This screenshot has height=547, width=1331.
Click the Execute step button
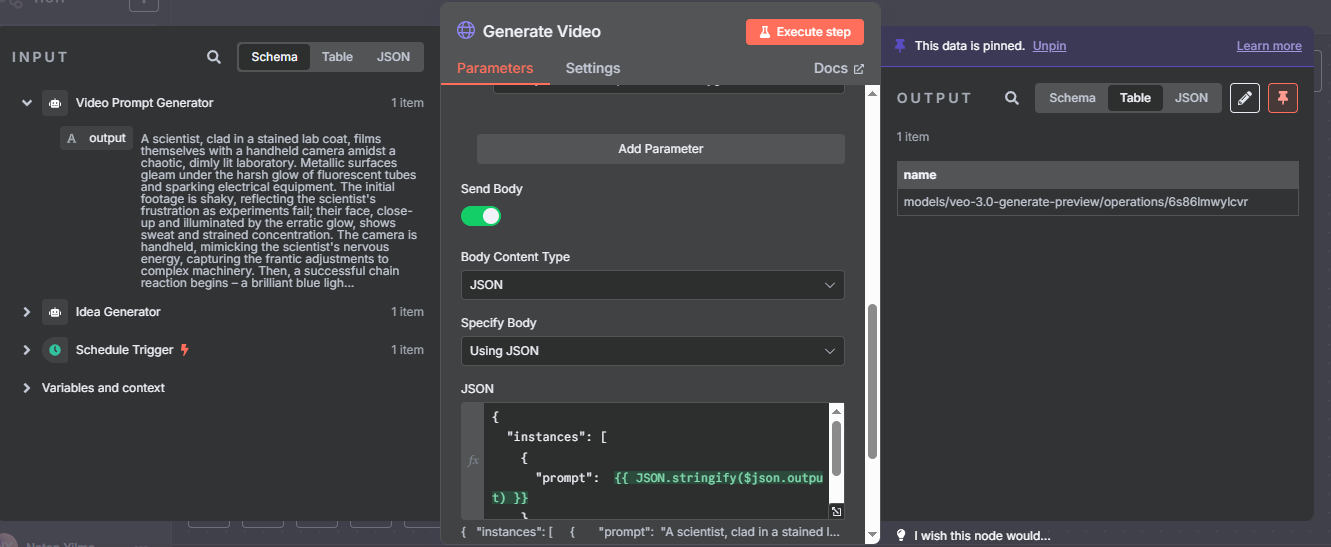click(x=805, y=32)
